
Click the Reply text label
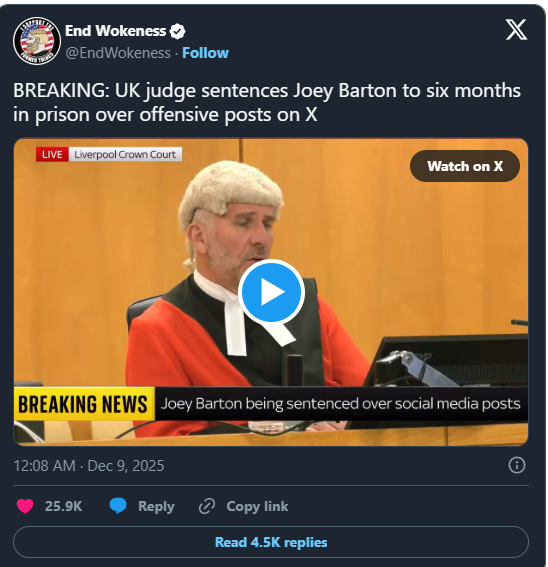[156, 506]
